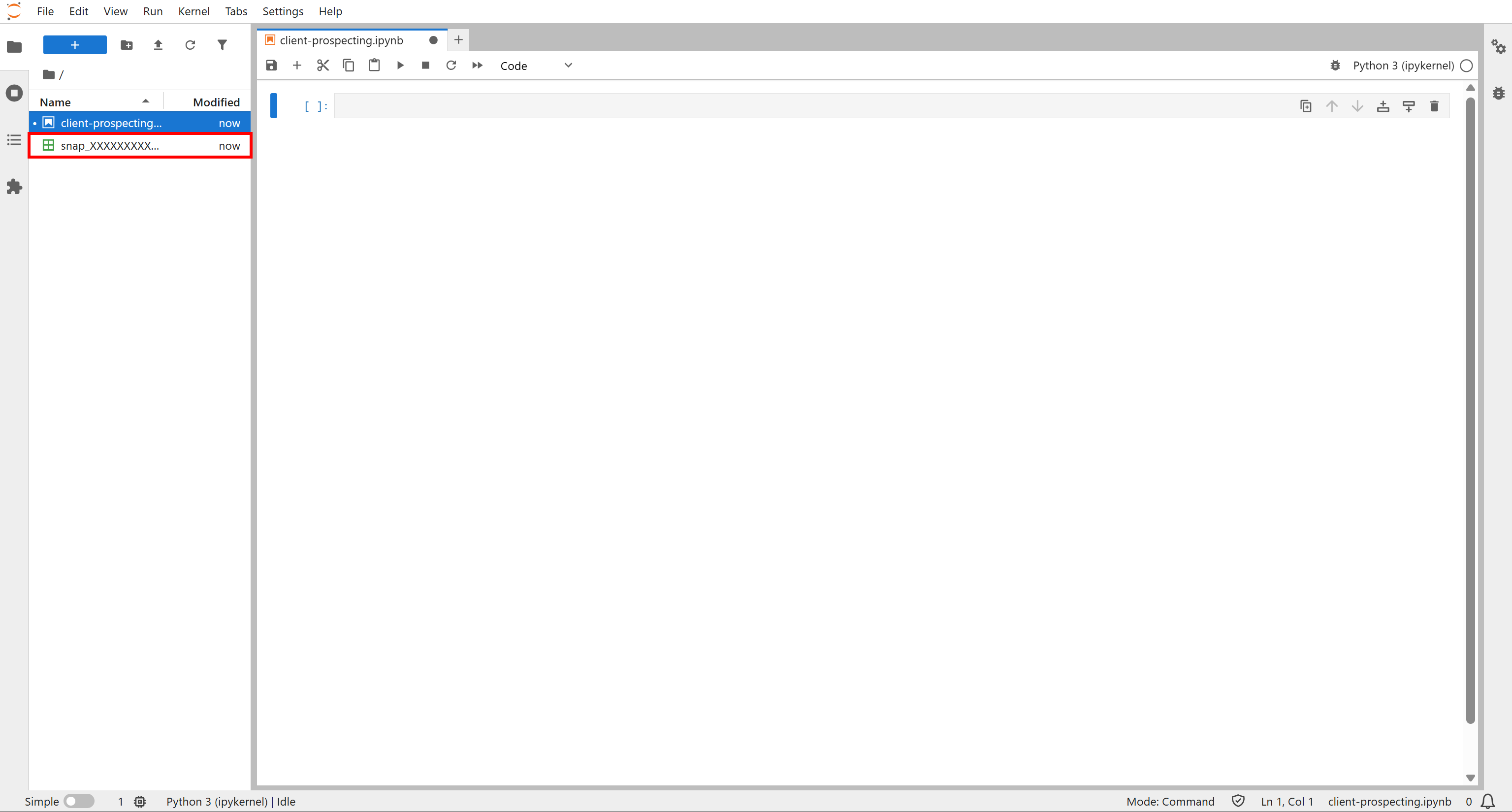The height and width of the screenshot is (812, 1512).
Task: Paste cell from clipboard
Action: tap(375, 65)
